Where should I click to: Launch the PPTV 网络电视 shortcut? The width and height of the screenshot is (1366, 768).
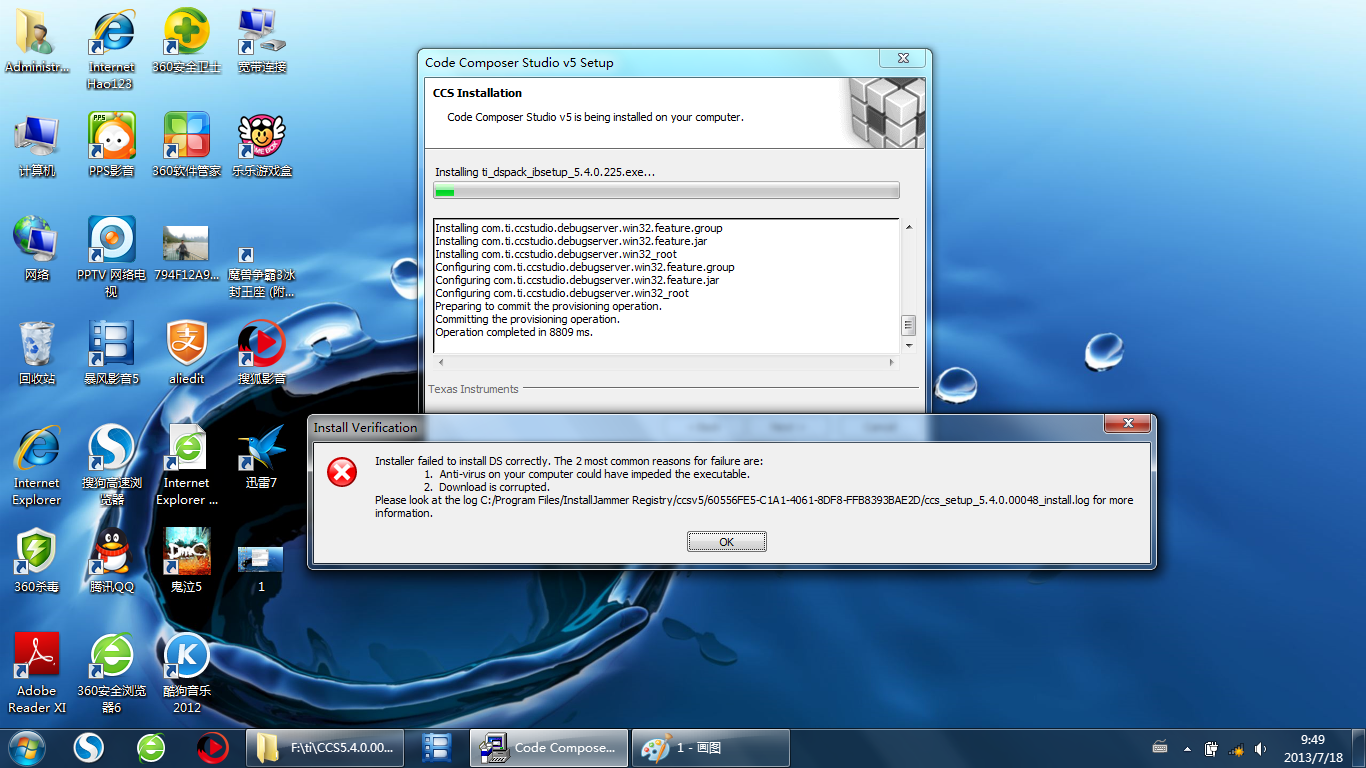pos(111,257)
